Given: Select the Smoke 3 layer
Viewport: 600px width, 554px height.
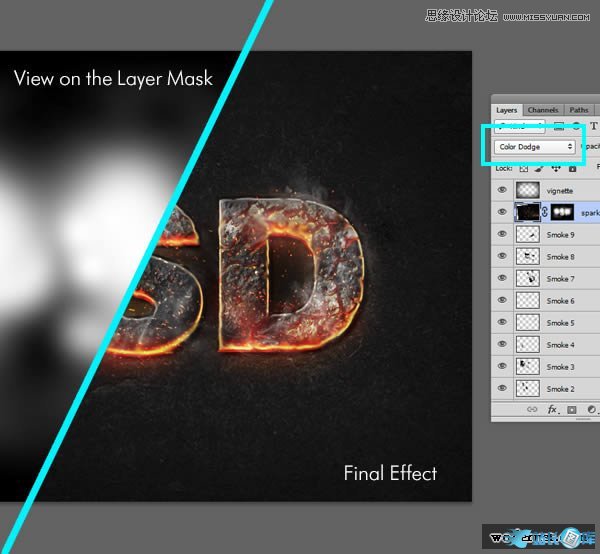Looking at the screenshot, I should (x=560, y=366).
